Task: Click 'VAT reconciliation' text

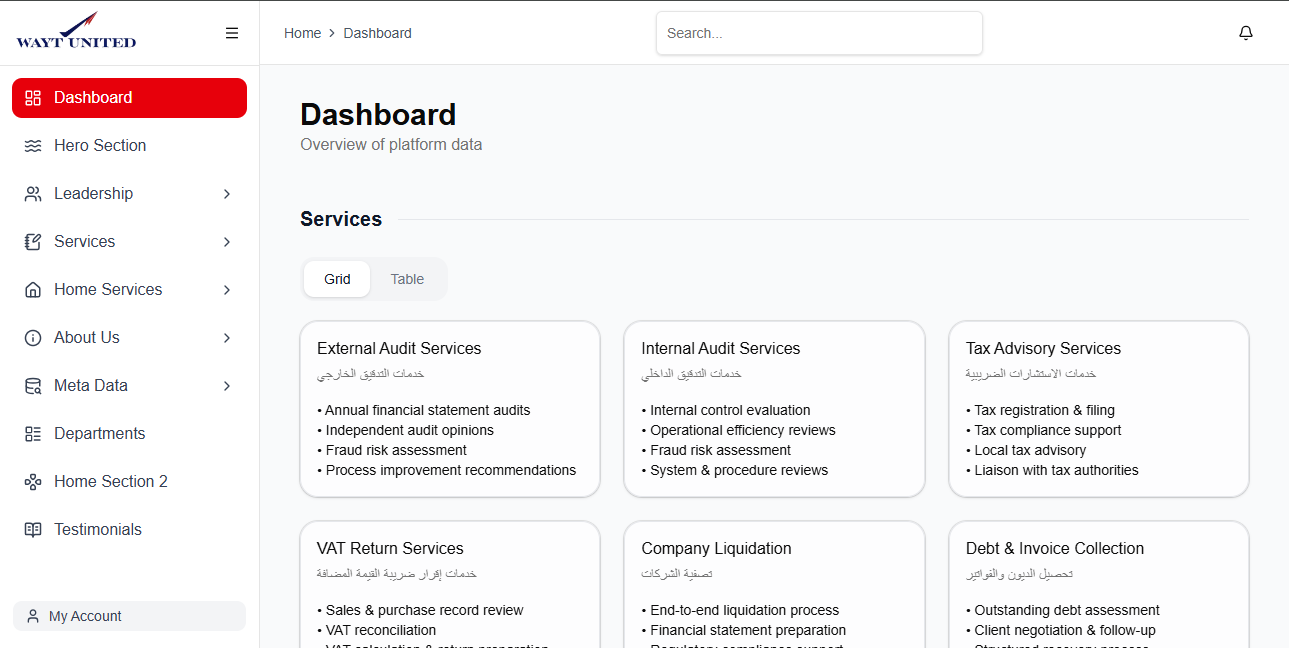Action: point(381,630)
